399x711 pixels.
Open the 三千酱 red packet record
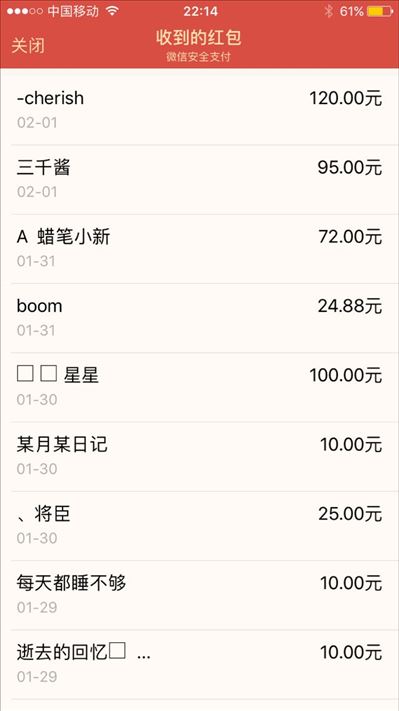click(200, 180)
